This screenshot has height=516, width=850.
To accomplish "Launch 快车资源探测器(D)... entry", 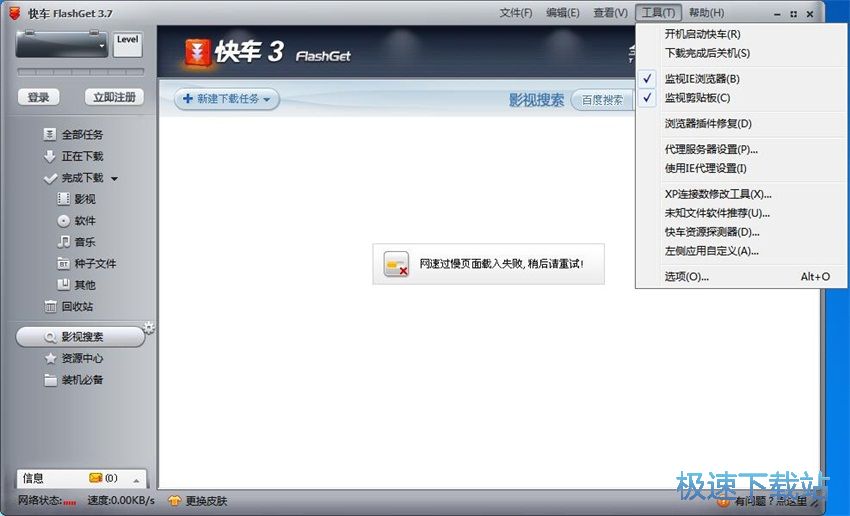I will 712,232.
